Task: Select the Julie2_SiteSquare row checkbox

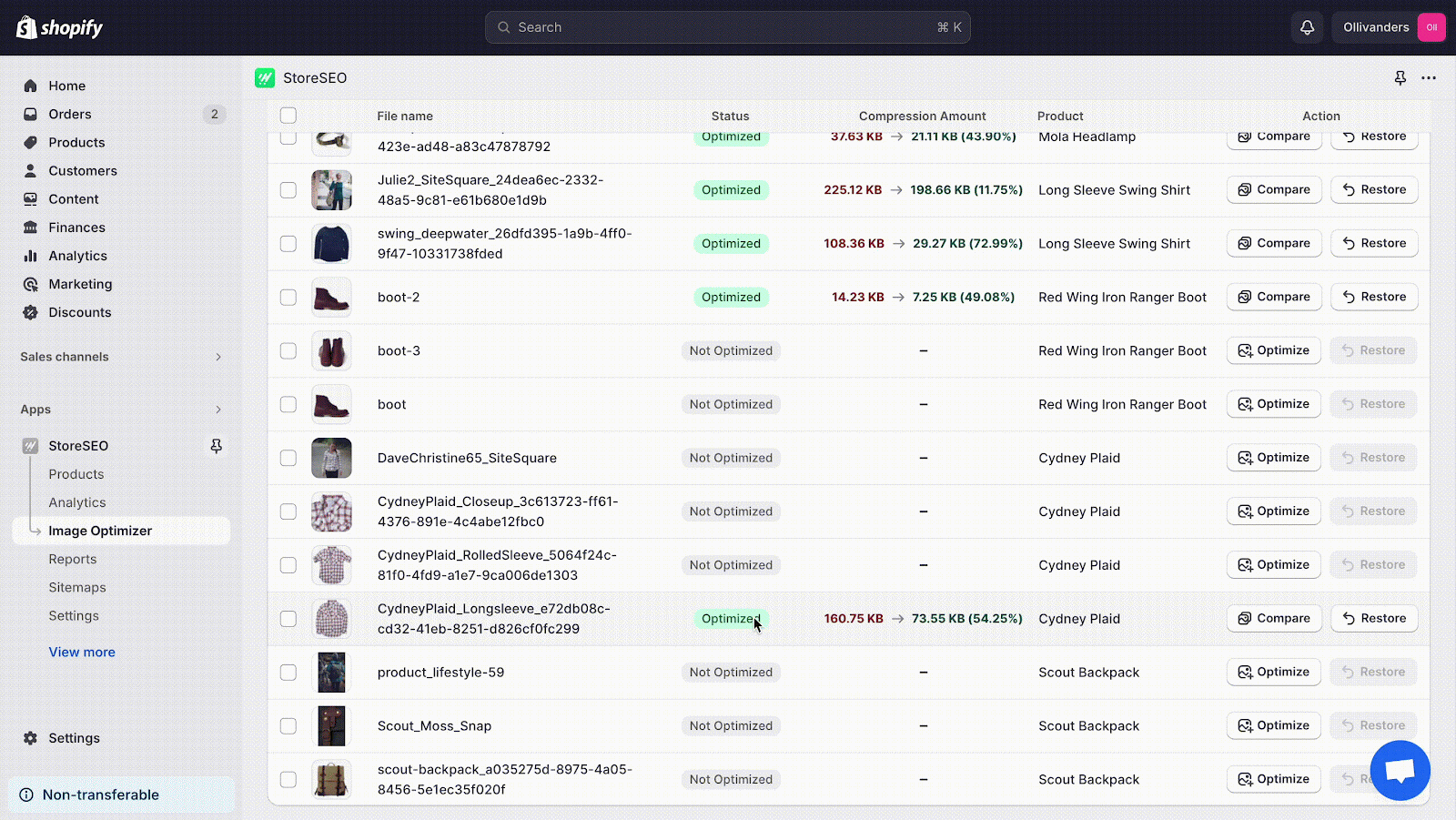Action: tap(288, 190)
